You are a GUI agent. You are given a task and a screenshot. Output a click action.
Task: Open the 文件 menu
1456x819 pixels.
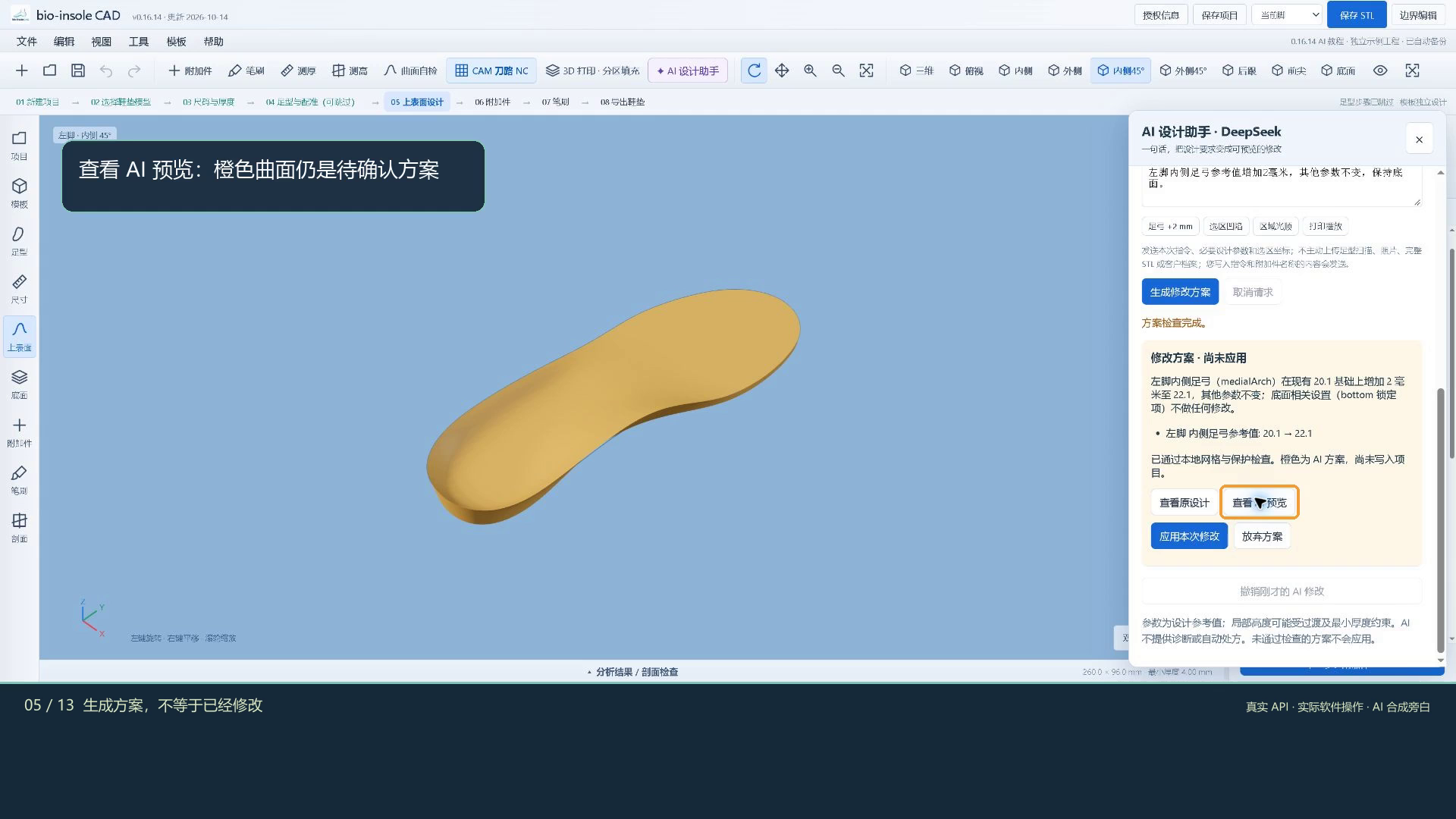click(x=27, y=42)
